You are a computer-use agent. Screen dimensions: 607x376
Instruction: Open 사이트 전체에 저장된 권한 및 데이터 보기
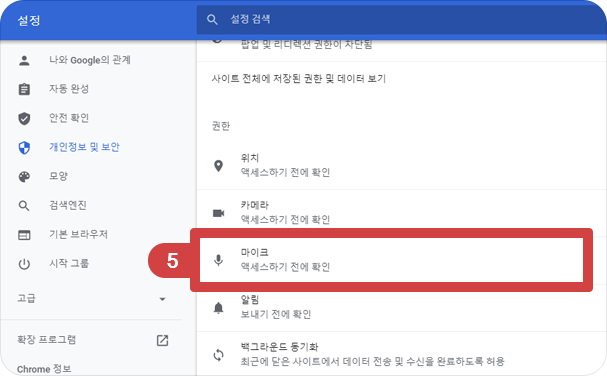298,79
